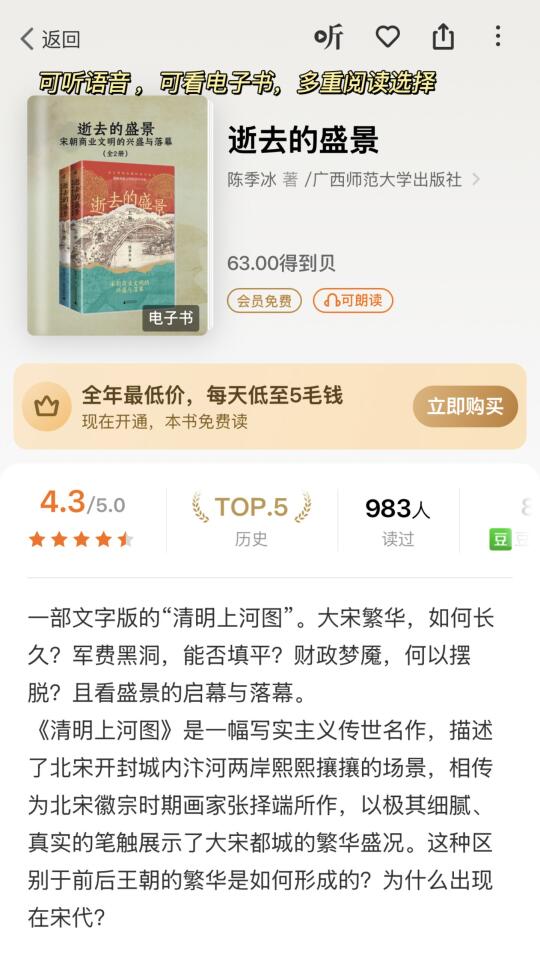
Task: Tap the green 豆 Douban icon
Action: [500, 540]
